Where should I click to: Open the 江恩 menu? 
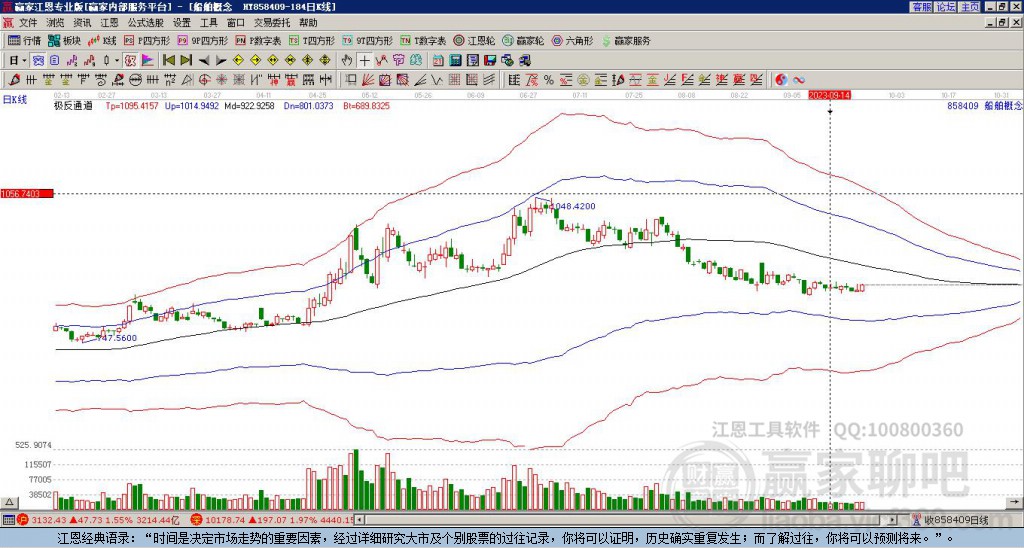tap(109, 23)
